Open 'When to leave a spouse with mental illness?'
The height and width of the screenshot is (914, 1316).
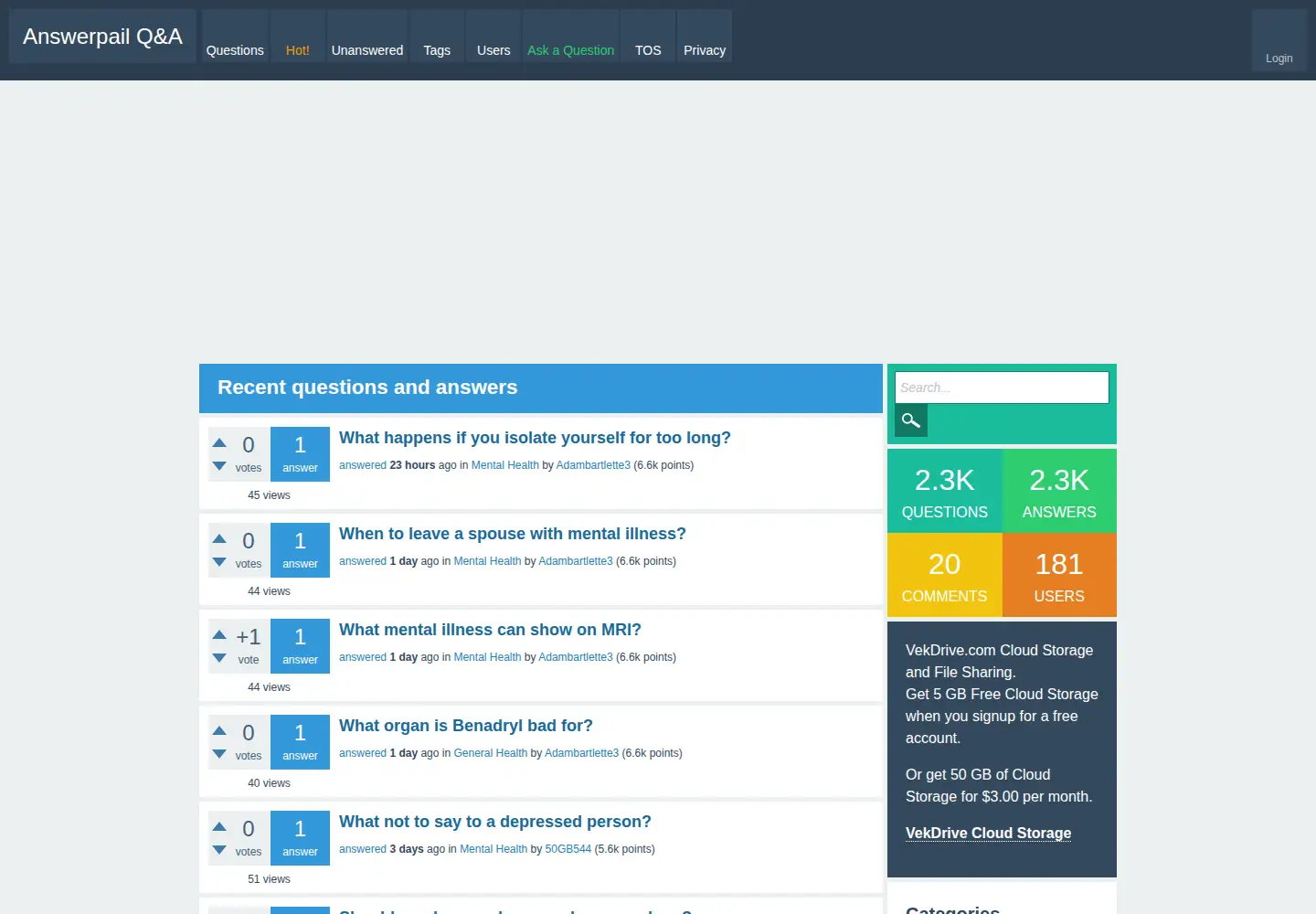pos(513,534)
